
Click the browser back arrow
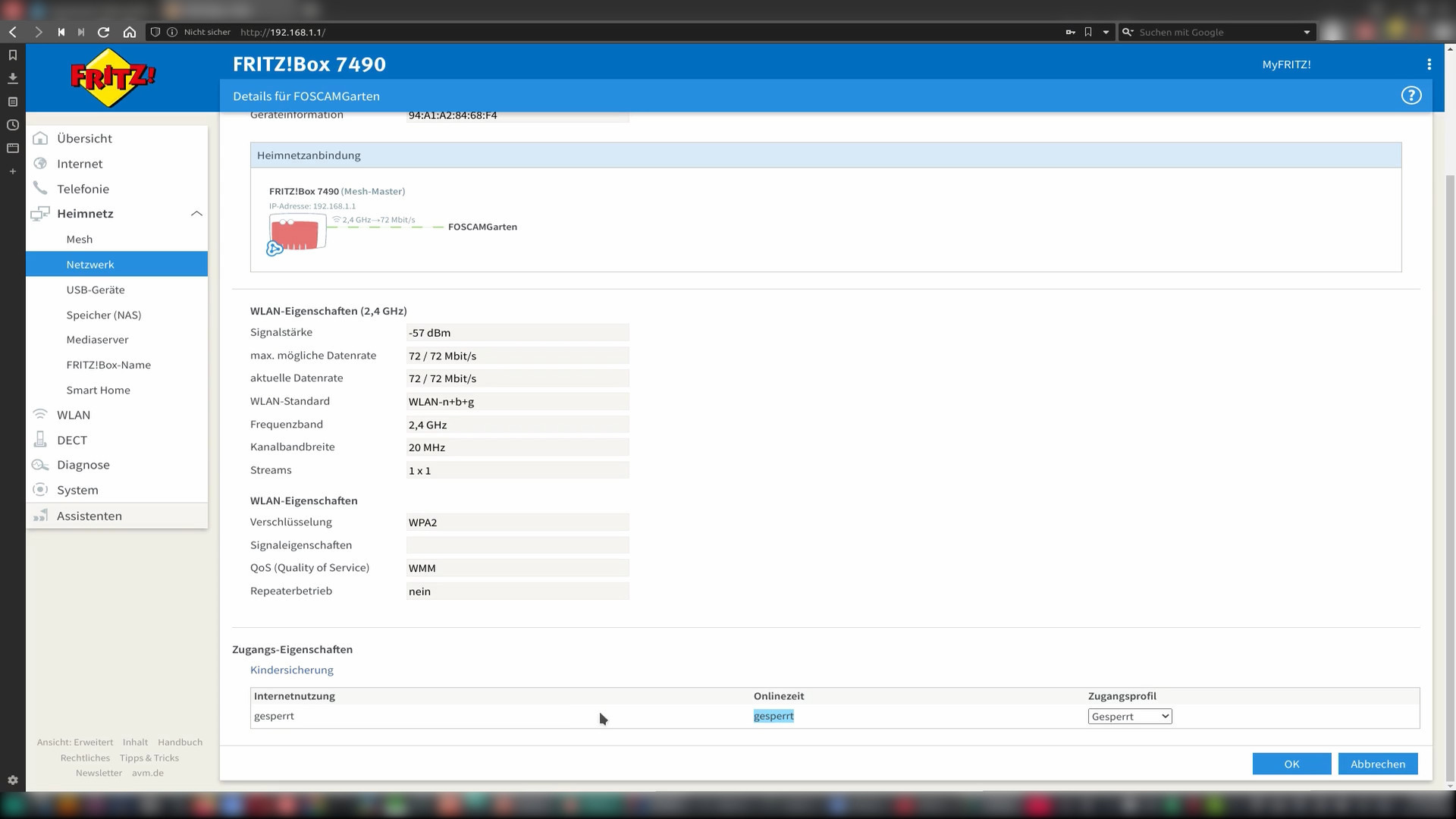coord(13,32)
